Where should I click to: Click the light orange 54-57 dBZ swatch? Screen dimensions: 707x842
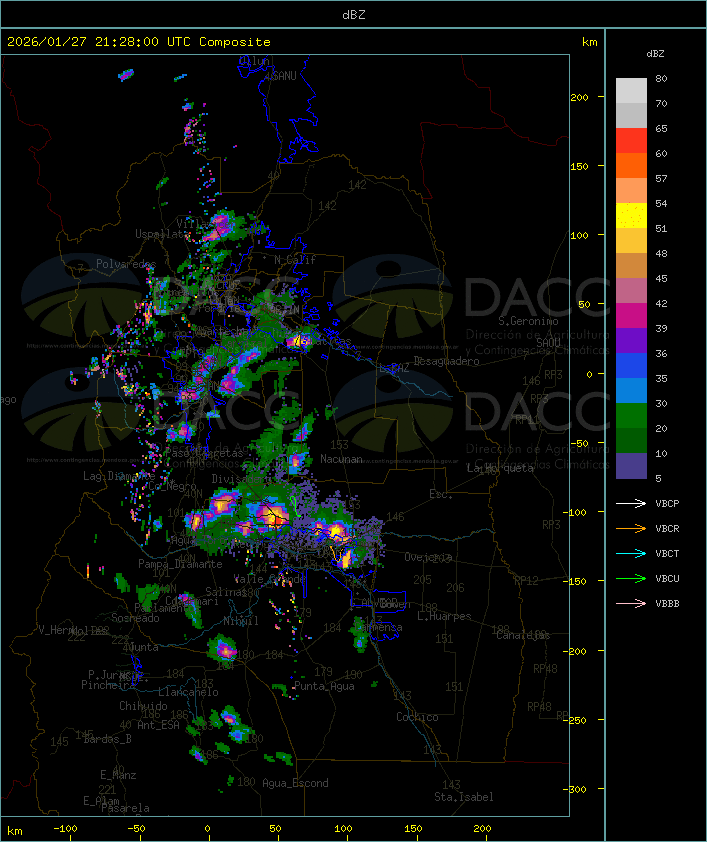(x=631, y=191)
